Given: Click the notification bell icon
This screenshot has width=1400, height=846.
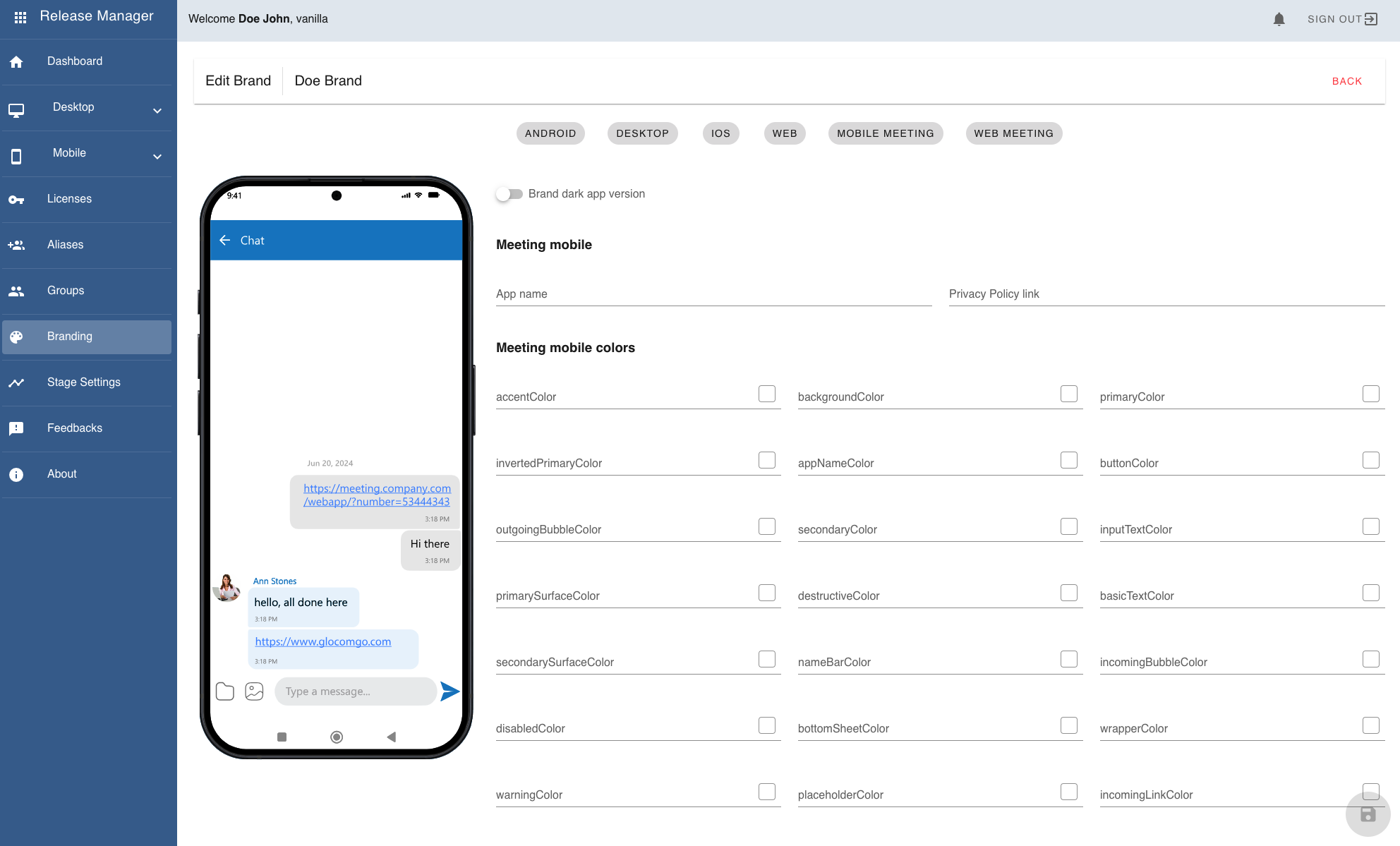Looking at the screenshot, I should pos(1279,19).
